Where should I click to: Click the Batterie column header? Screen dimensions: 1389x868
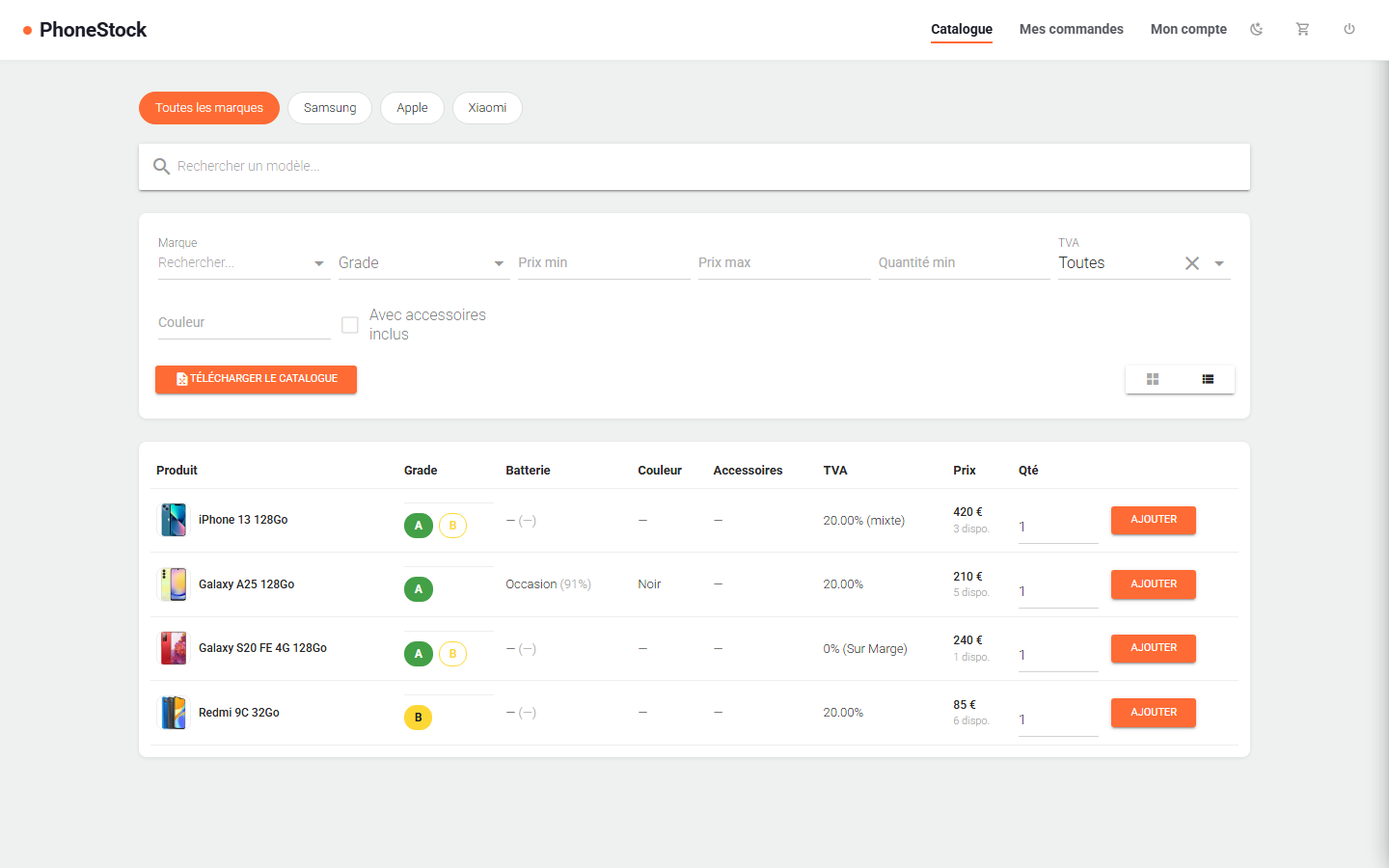tap(528, 471)
